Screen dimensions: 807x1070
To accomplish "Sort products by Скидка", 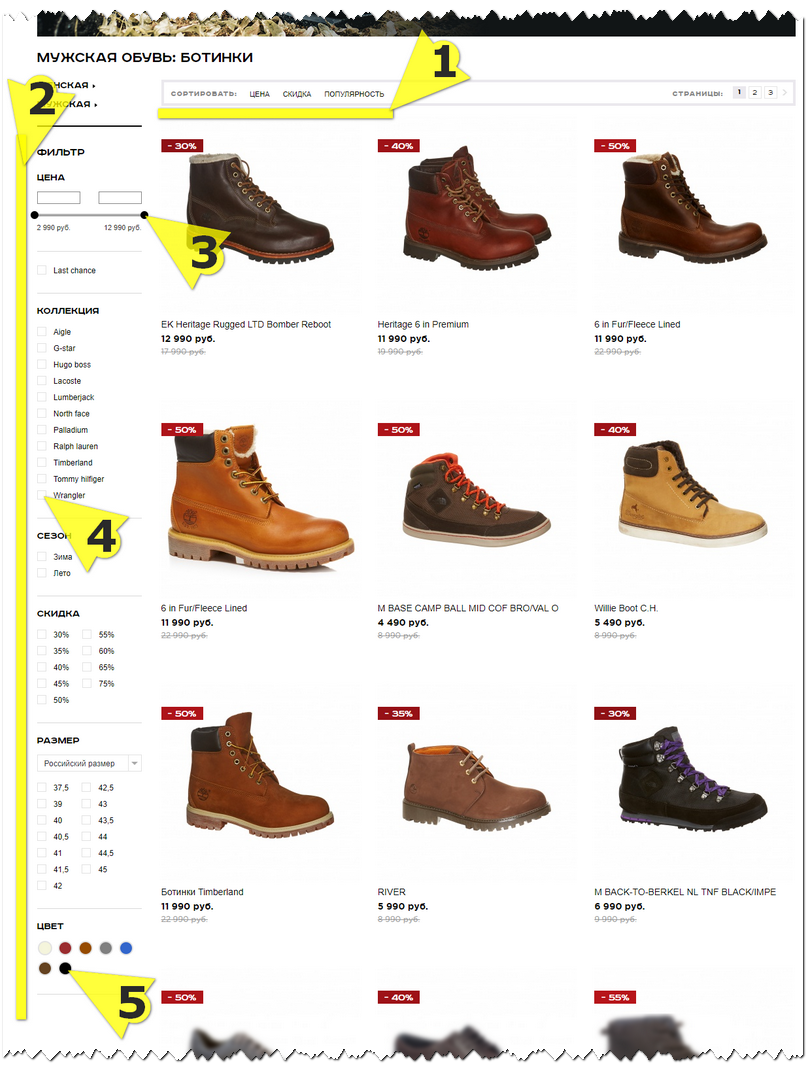I will (x=297, y=94).
